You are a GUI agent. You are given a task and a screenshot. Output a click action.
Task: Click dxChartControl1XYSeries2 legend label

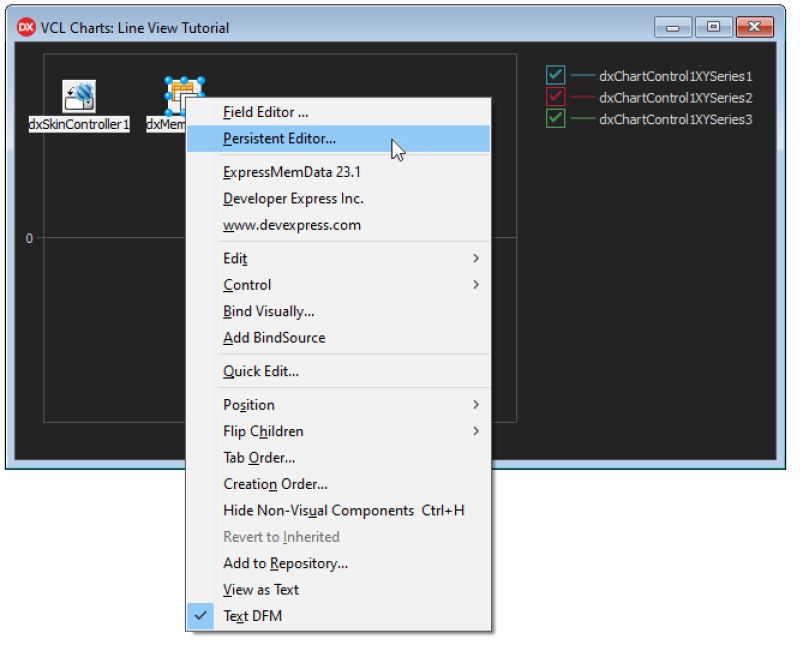coord(676,97)
